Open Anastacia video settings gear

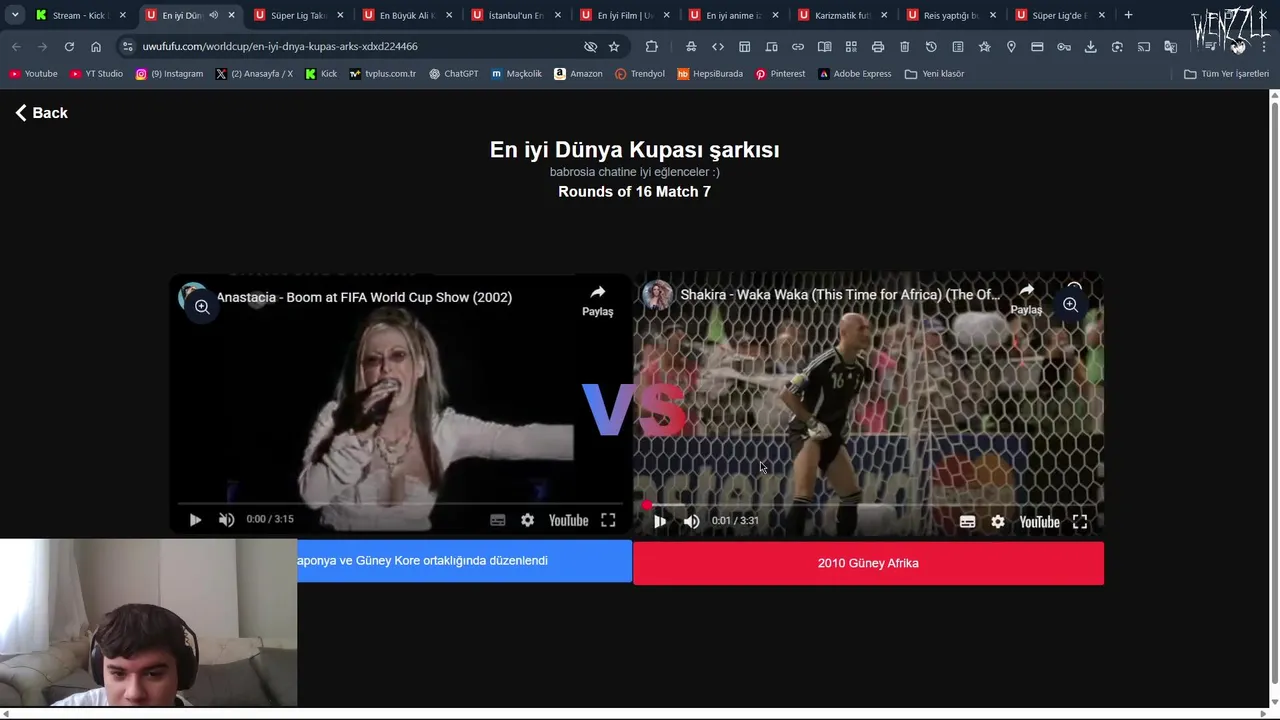coord(527,520)
